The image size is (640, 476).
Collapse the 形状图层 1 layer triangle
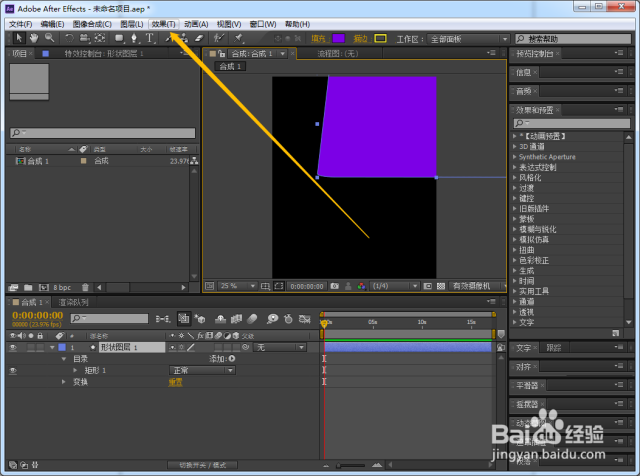pyautogui.click(x=52, y=347)
